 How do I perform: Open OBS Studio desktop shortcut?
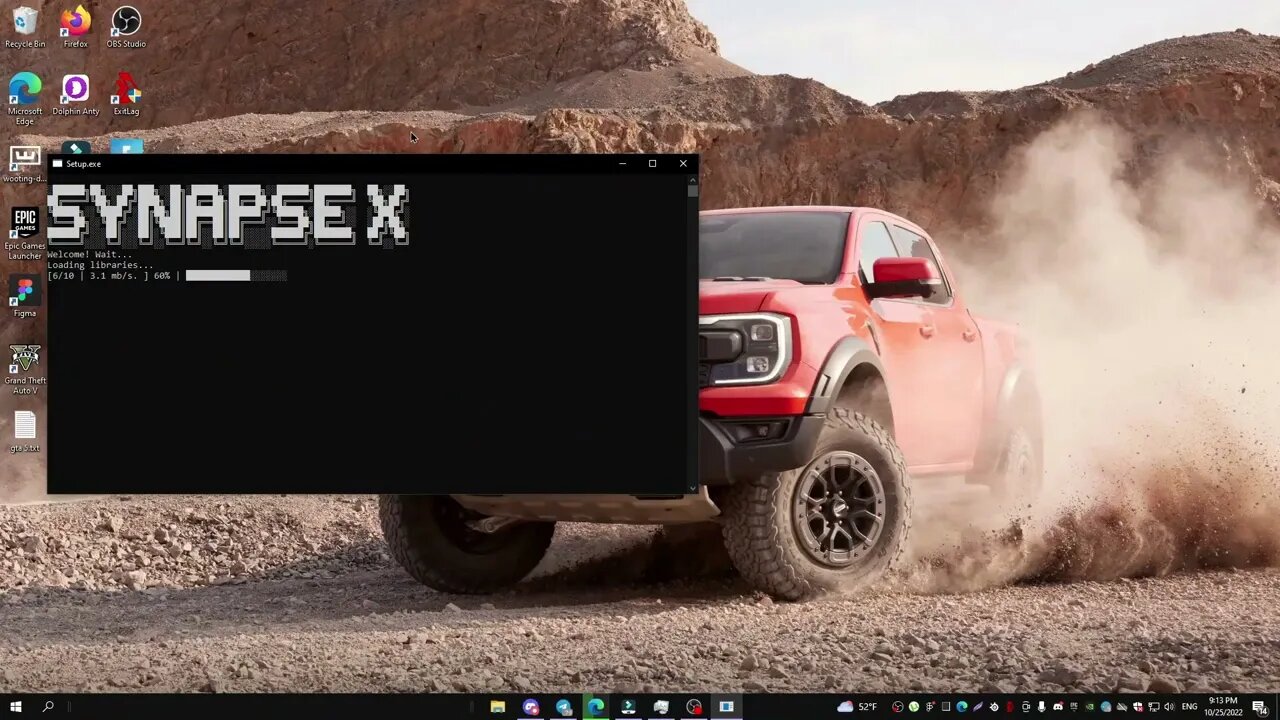tap(126, 27)
